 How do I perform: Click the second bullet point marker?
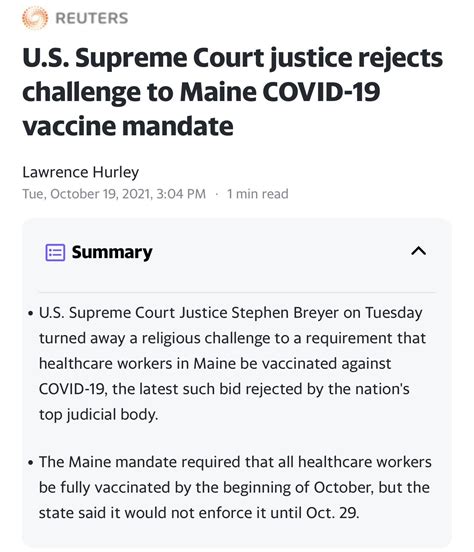pyautogui.click(x=31, y=463)
